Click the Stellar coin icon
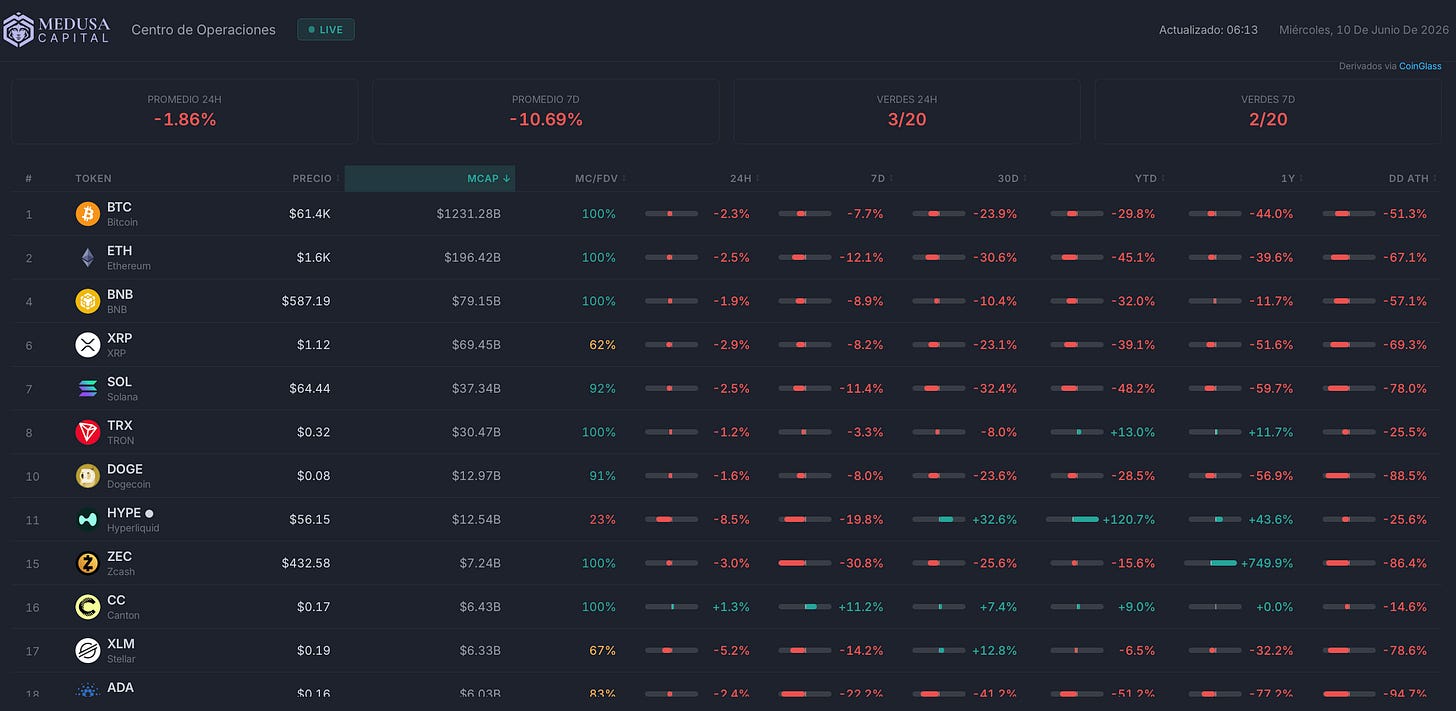 pos(88,650)
